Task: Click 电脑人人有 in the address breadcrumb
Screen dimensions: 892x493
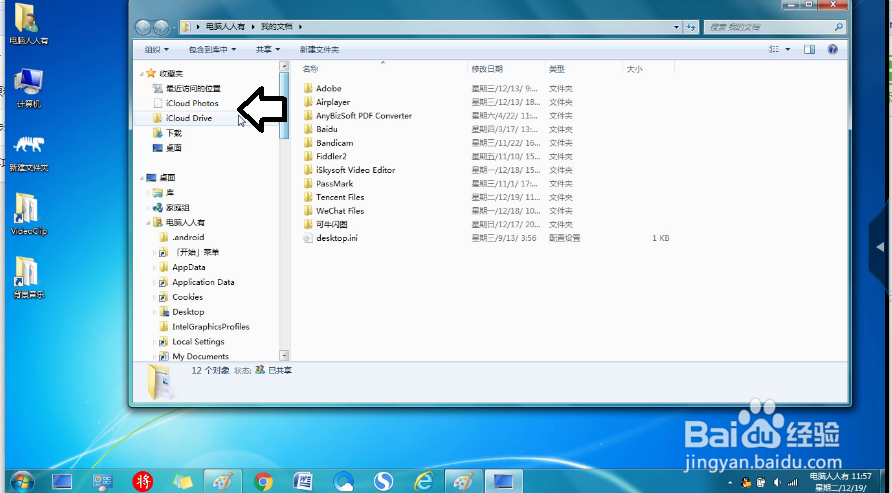Action: 225,27
